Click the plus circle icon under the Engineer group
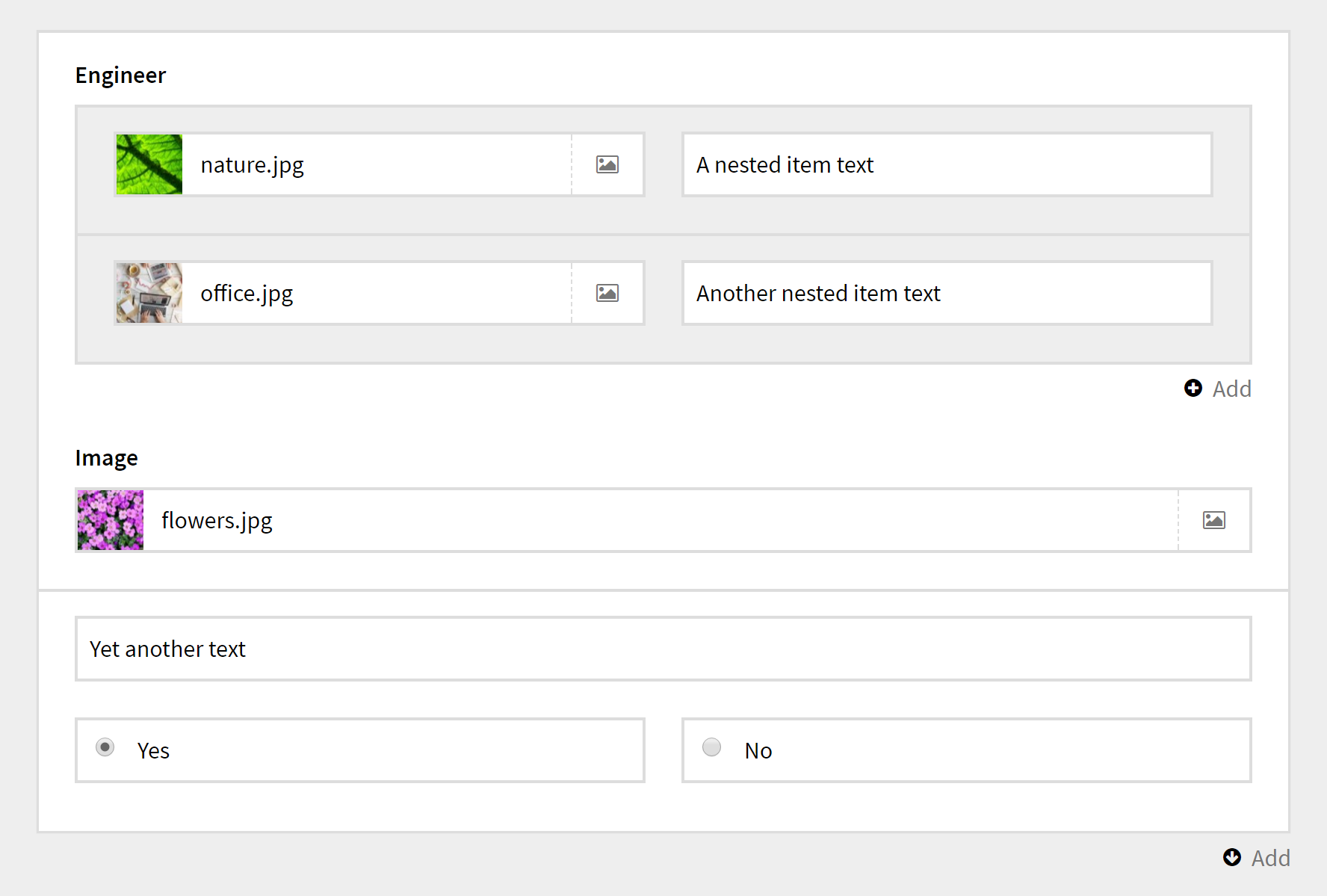 1193,388
